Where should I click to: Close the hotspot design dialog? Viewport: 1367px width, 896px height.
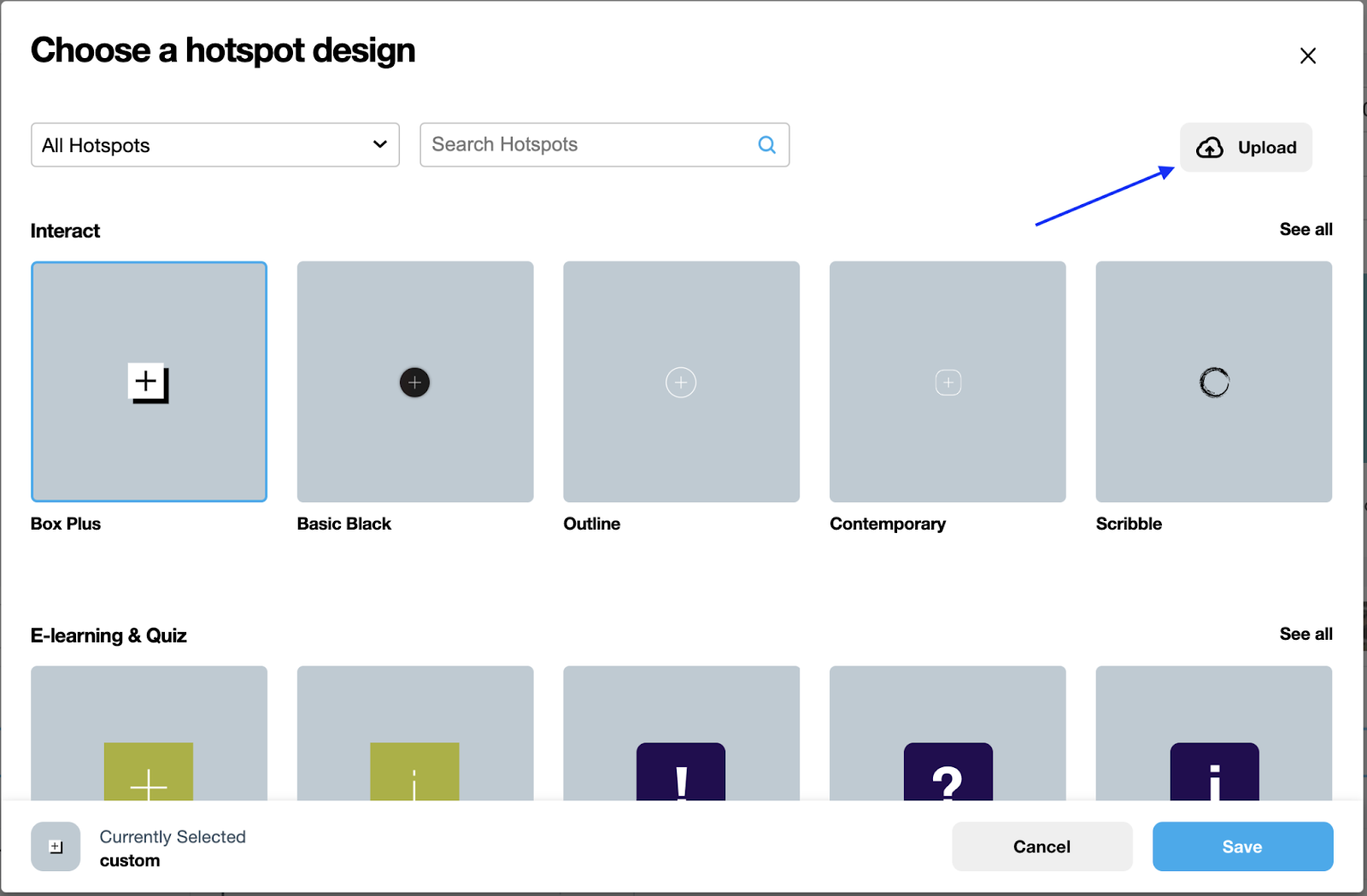(1307, 56)
